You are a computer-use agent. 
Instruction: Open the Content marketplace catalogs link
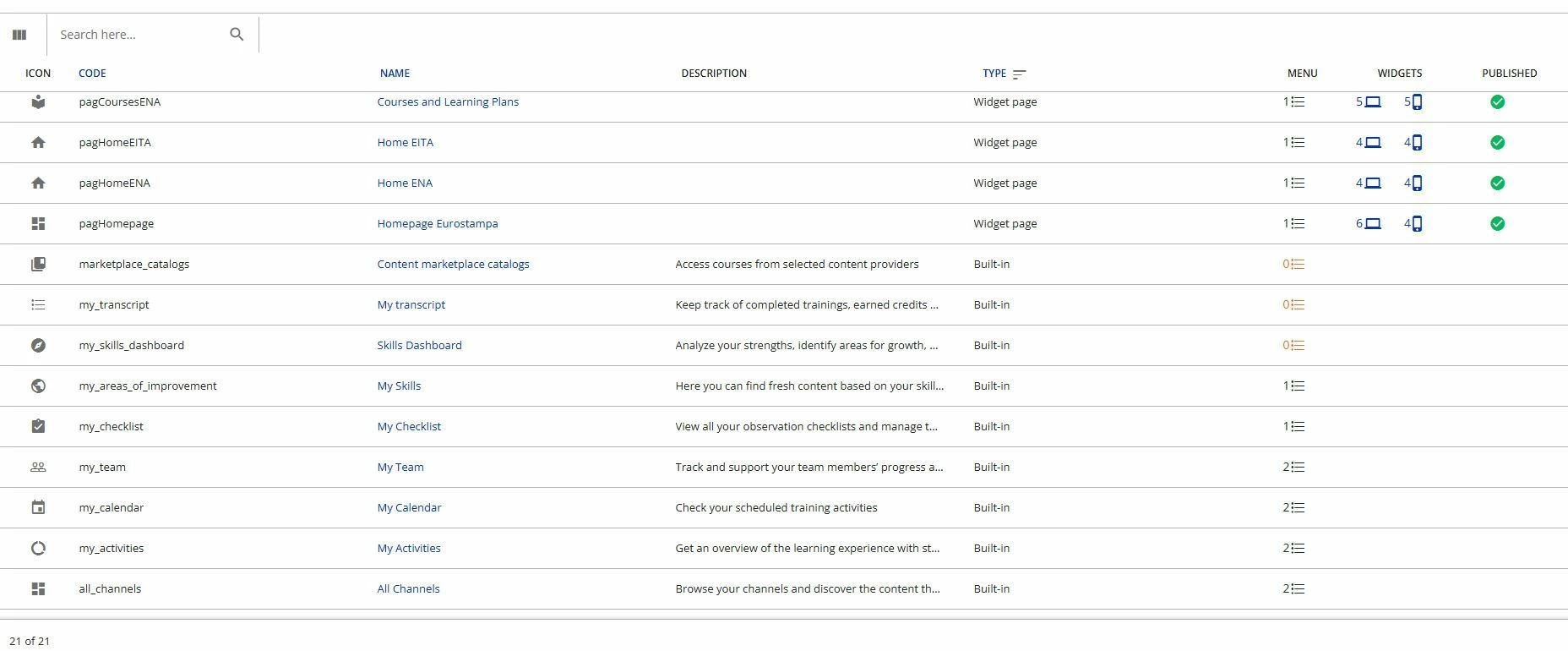(453, 264)
